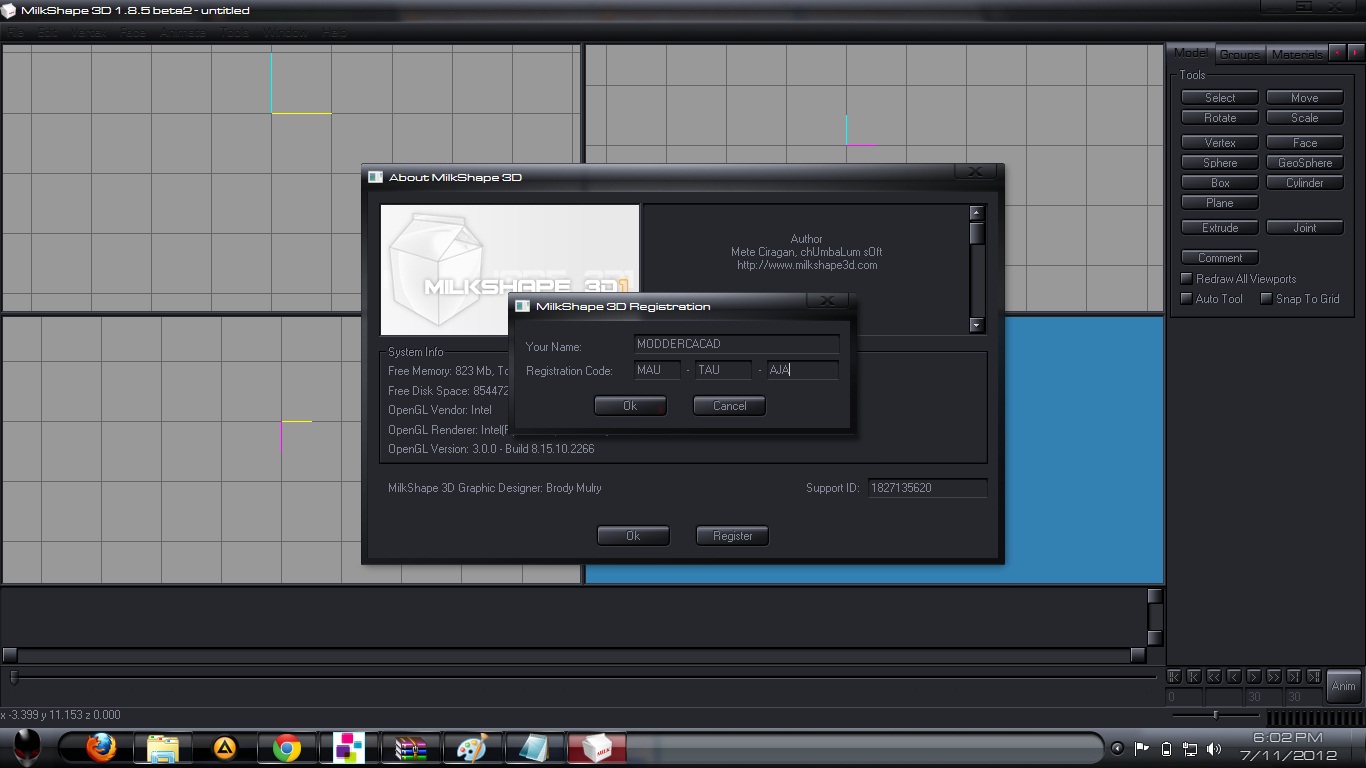
Task: Select the Plane tool
Action: (1220, 203)
